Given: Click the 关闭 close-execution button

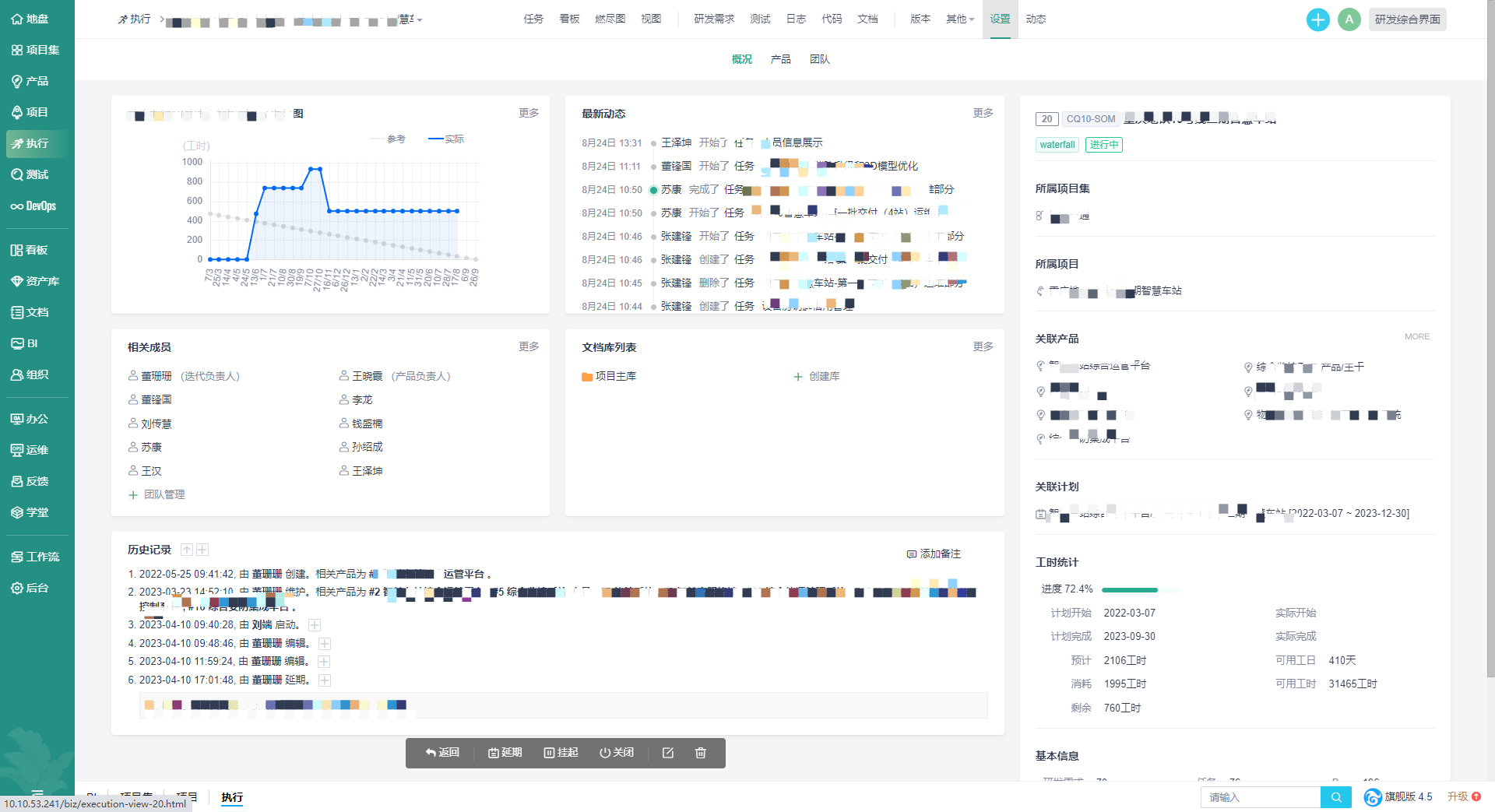Looking at the screenshot, I should point(617,753).
